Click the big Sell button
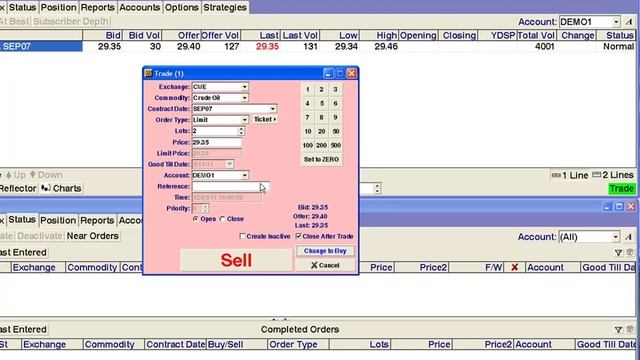This screenshot has width=640, height=360. [236, 260]
